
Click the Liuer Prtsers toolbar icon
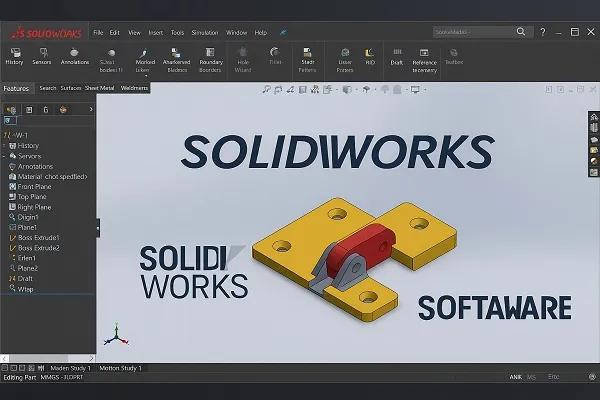[345, 60]
